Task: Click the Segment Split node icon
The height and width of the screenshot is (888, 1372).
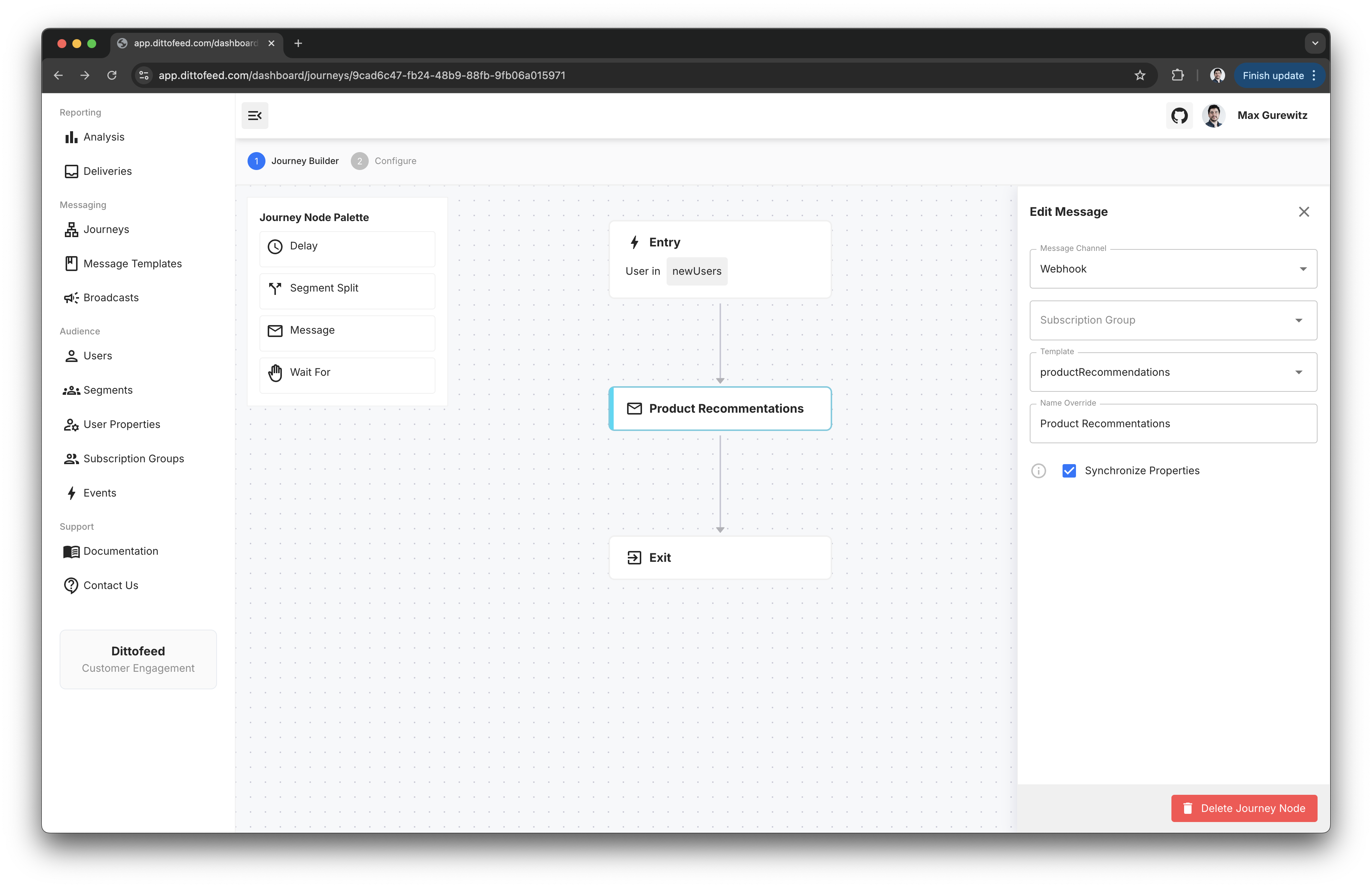Action: (275, 288)
